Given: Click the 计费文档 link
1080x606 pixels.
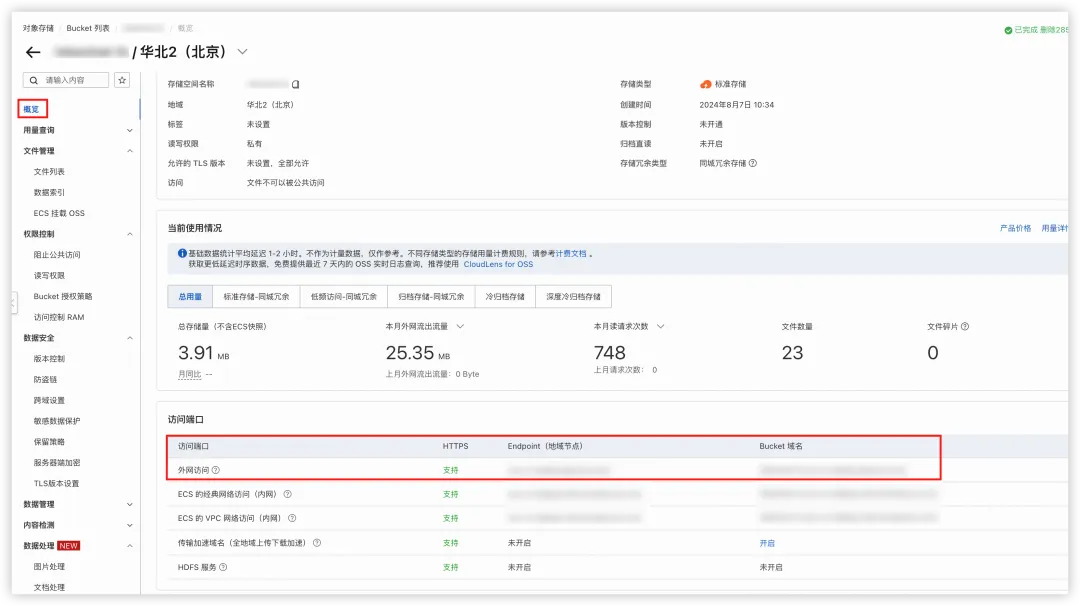Looking at the screenshot, I should 571,253.
